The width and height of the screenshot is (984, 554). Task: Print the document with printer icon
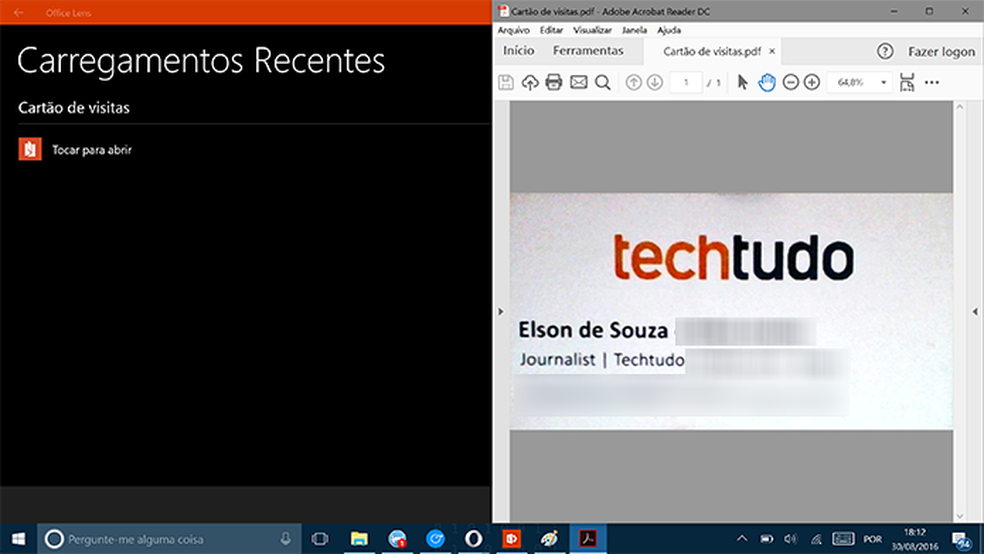554,82
